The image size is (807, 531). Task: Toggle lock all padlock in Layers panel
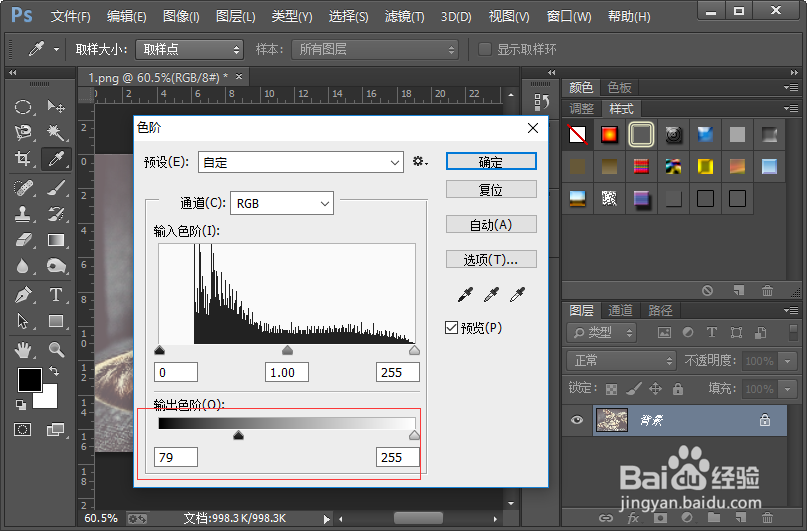coord(678,388)
